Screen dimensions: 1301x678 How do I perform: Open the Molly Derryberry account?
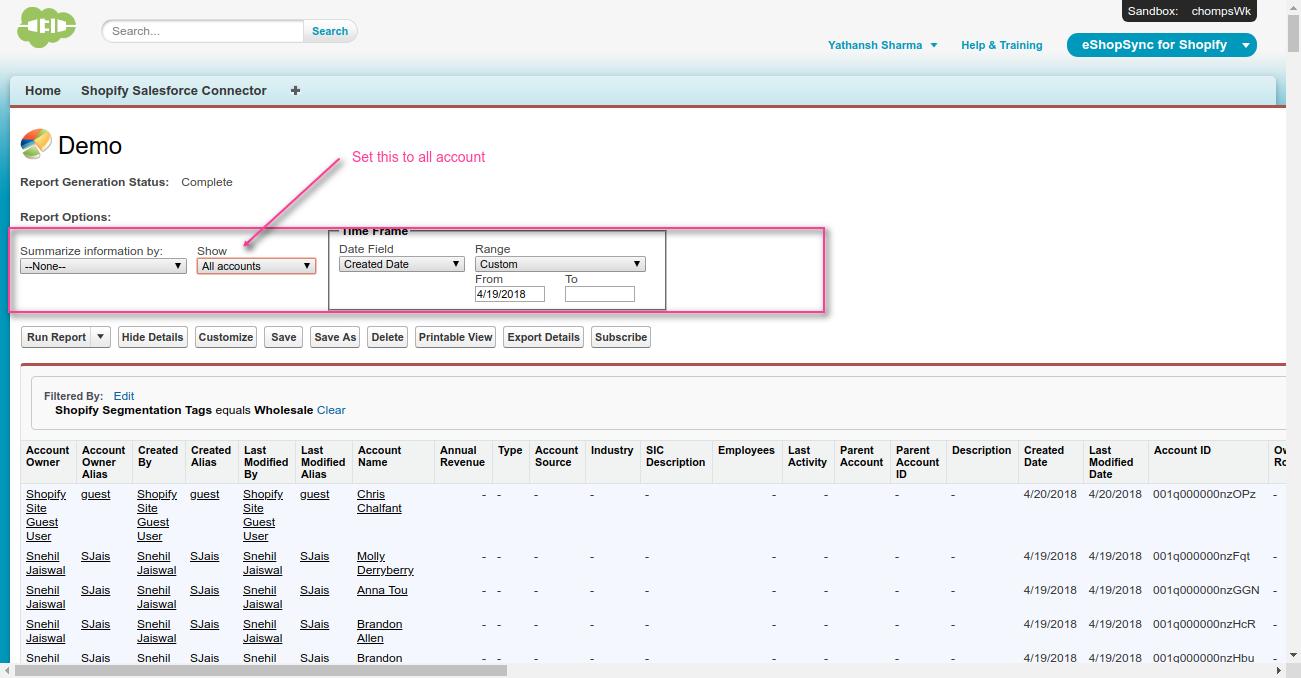point(385,563)
